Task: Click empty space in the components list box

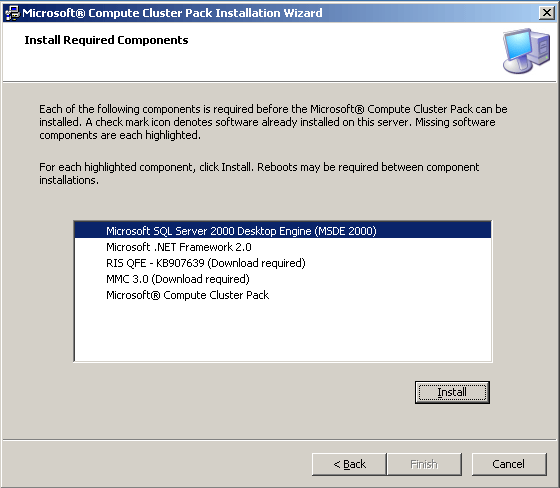Action: [x=282, y=332]
